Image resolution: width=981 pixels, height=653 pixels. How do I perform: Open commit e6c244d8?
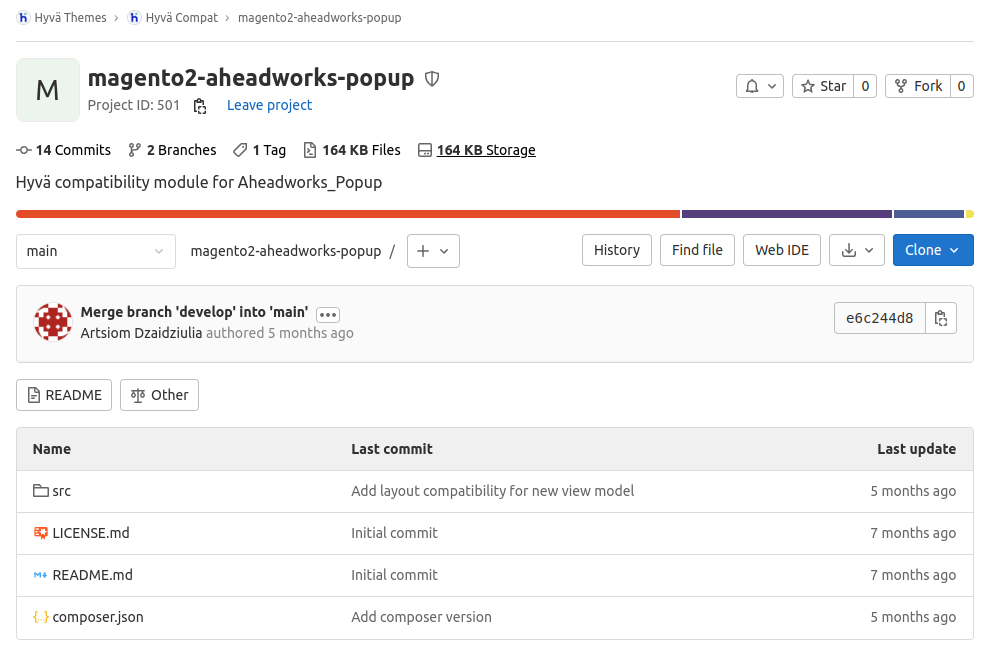pos(879,318)
